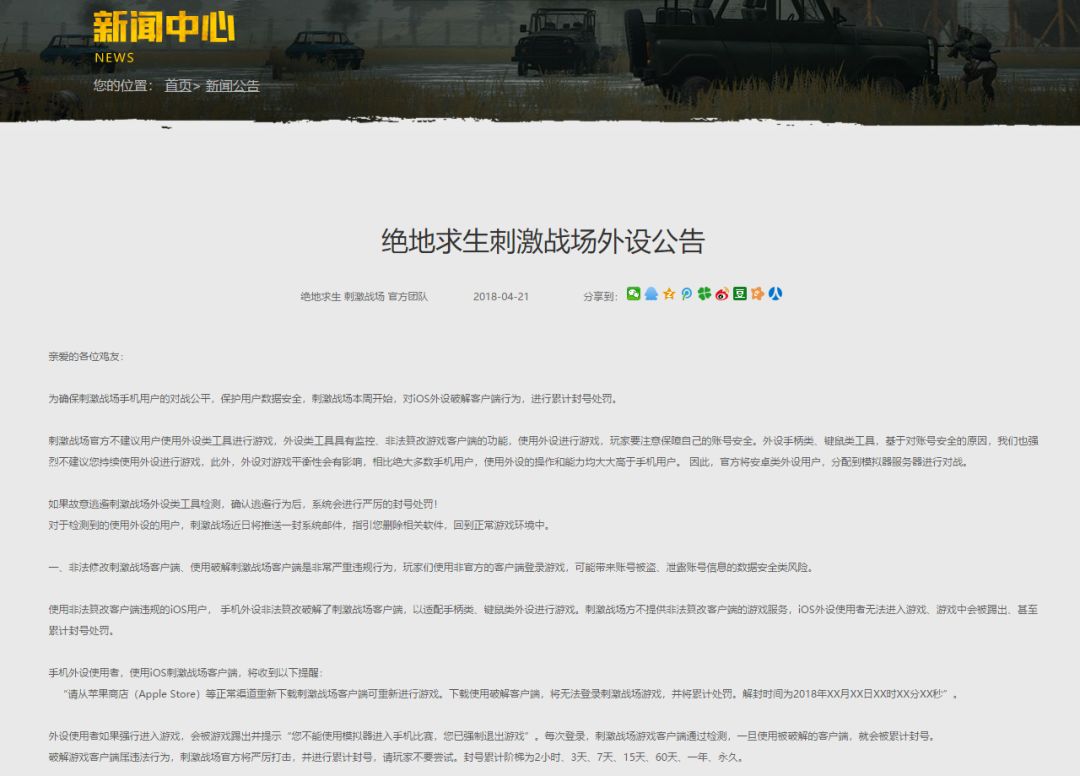
Task: Click the author 绝地求生 刺激战场 官方团队
Action: click(364, 297)
